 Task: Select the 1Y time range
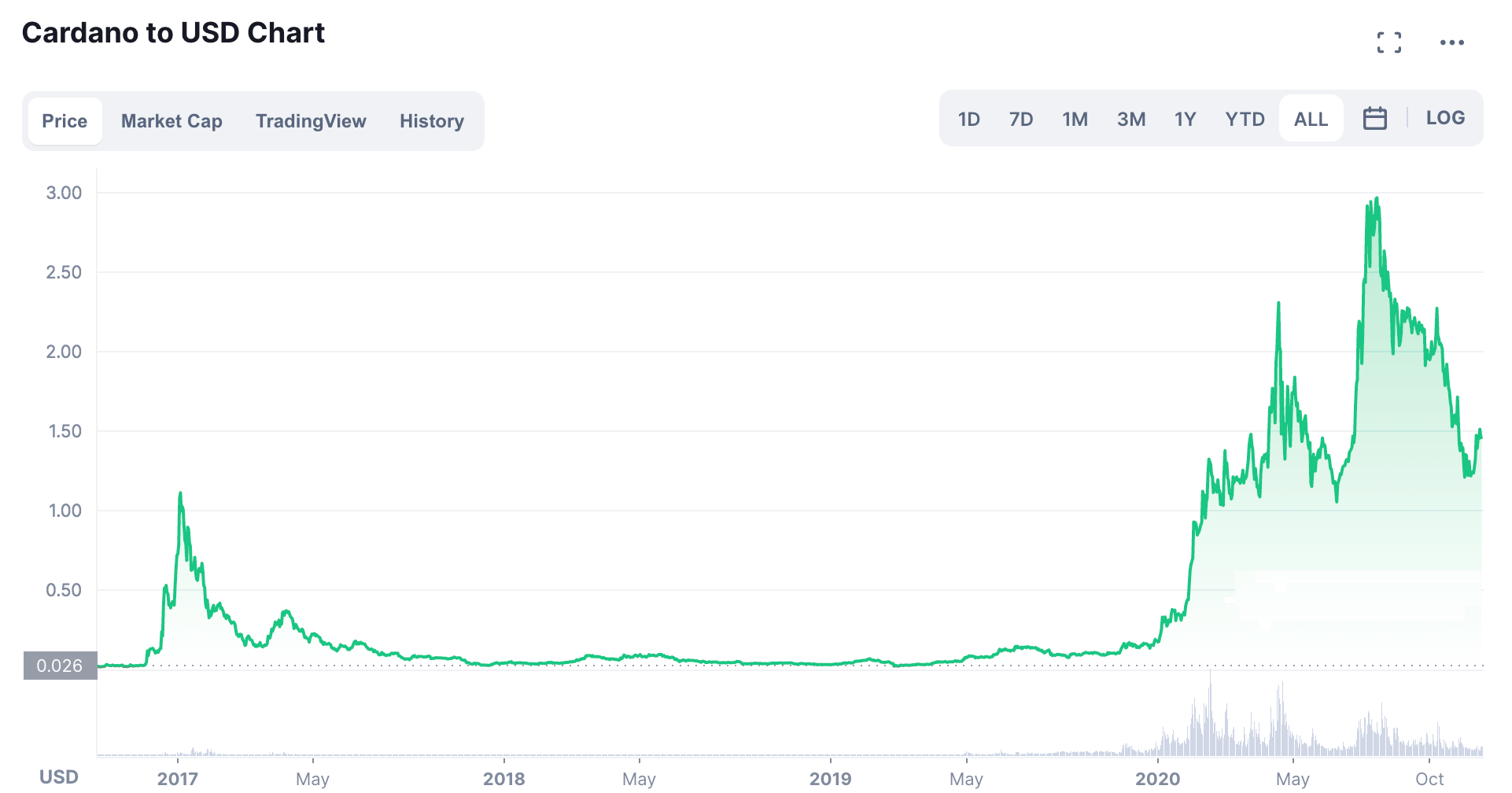pos(1185,119)
